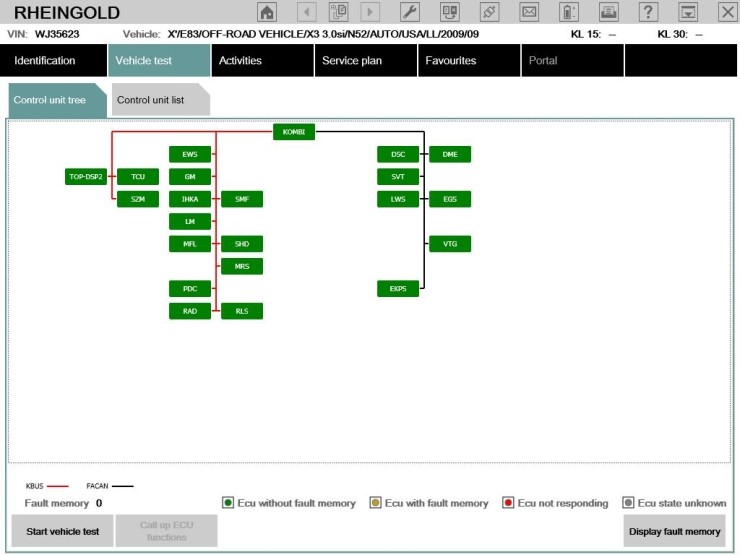Open the operations swap icon

[449, 12]
